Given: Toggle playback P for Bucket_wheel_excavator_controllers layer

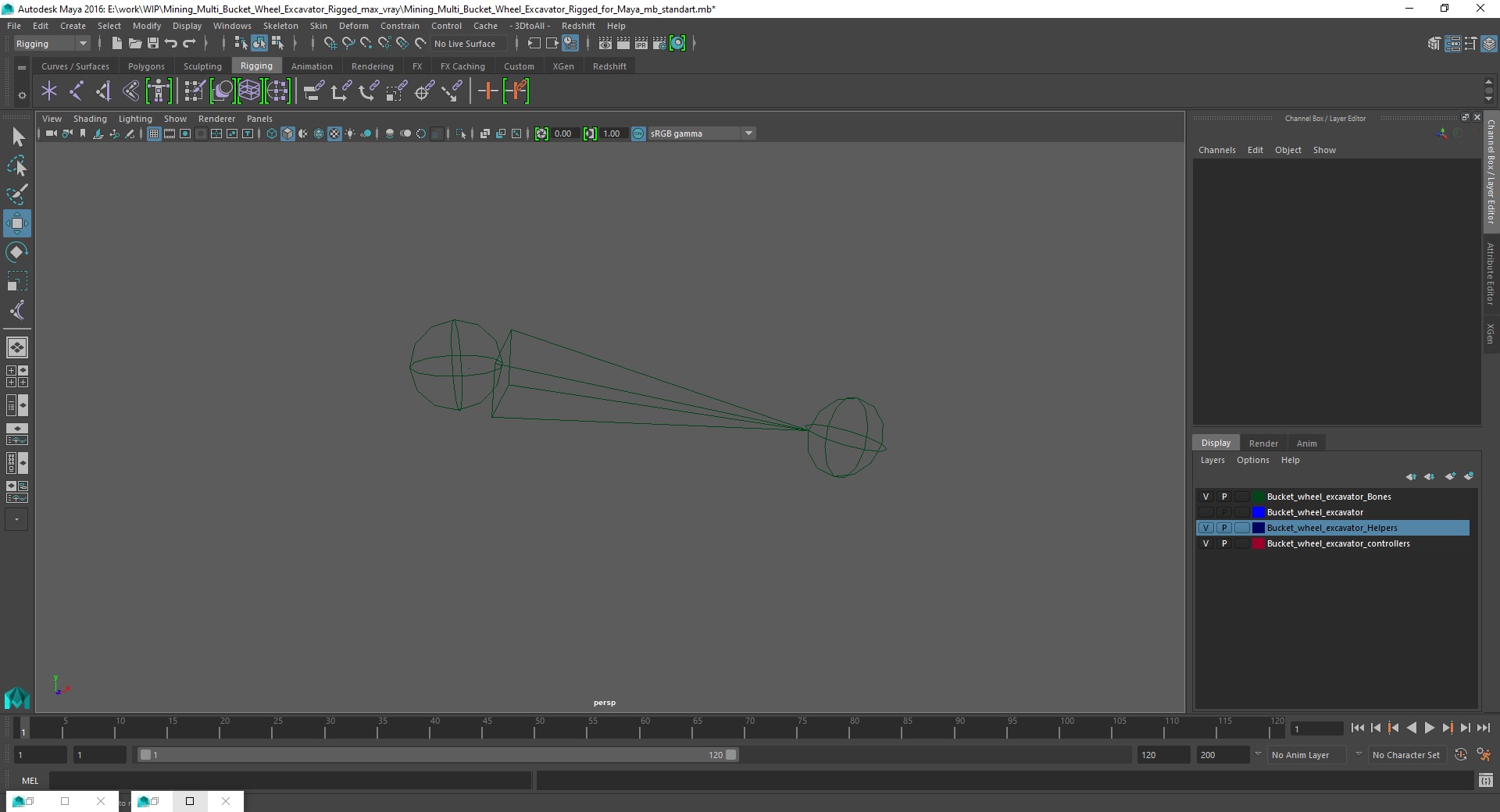Looking at the screenshot, I should 1223,543.
